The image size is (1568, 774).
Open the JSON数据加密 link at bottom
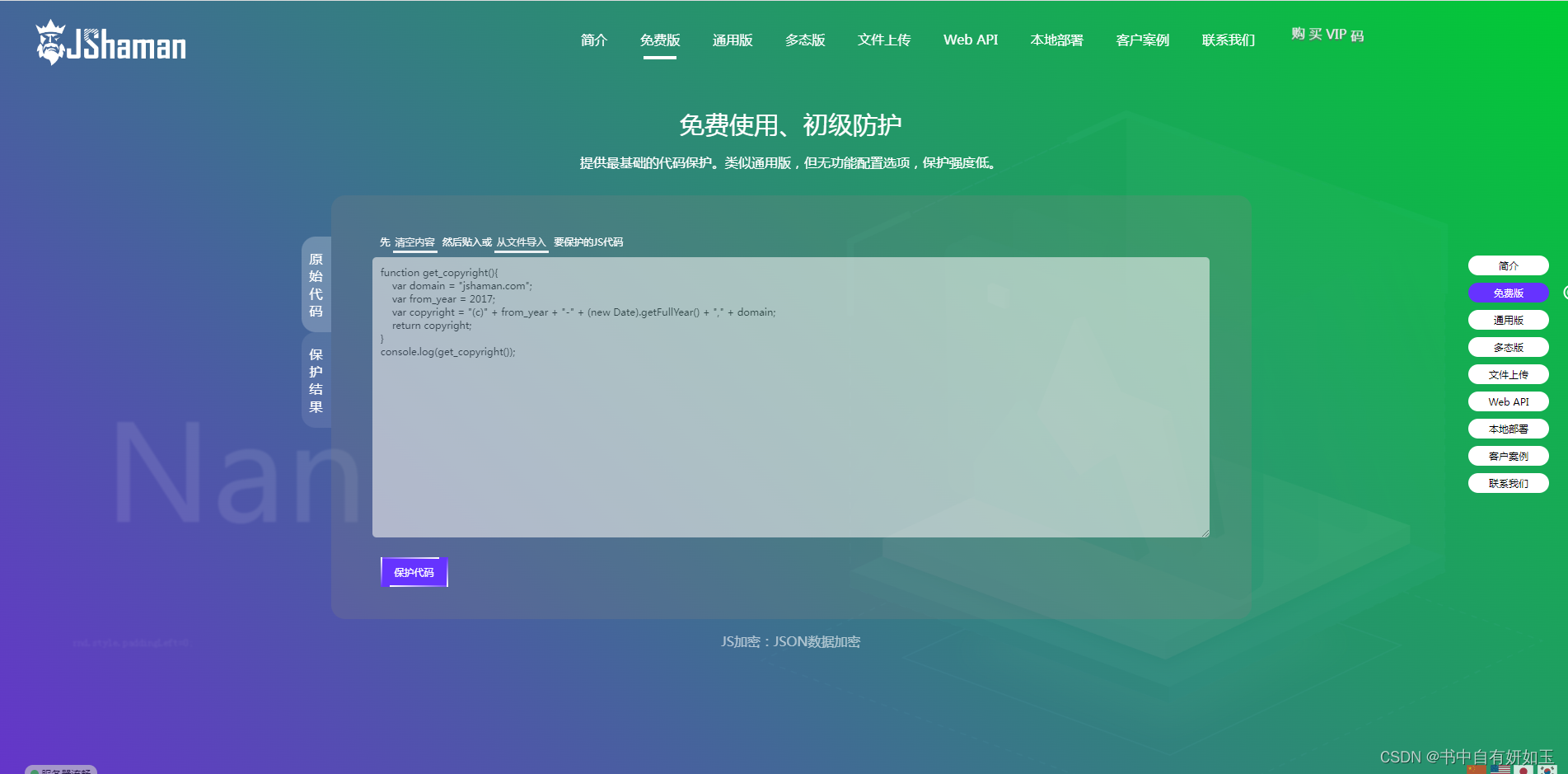click(x=817, y=641)
